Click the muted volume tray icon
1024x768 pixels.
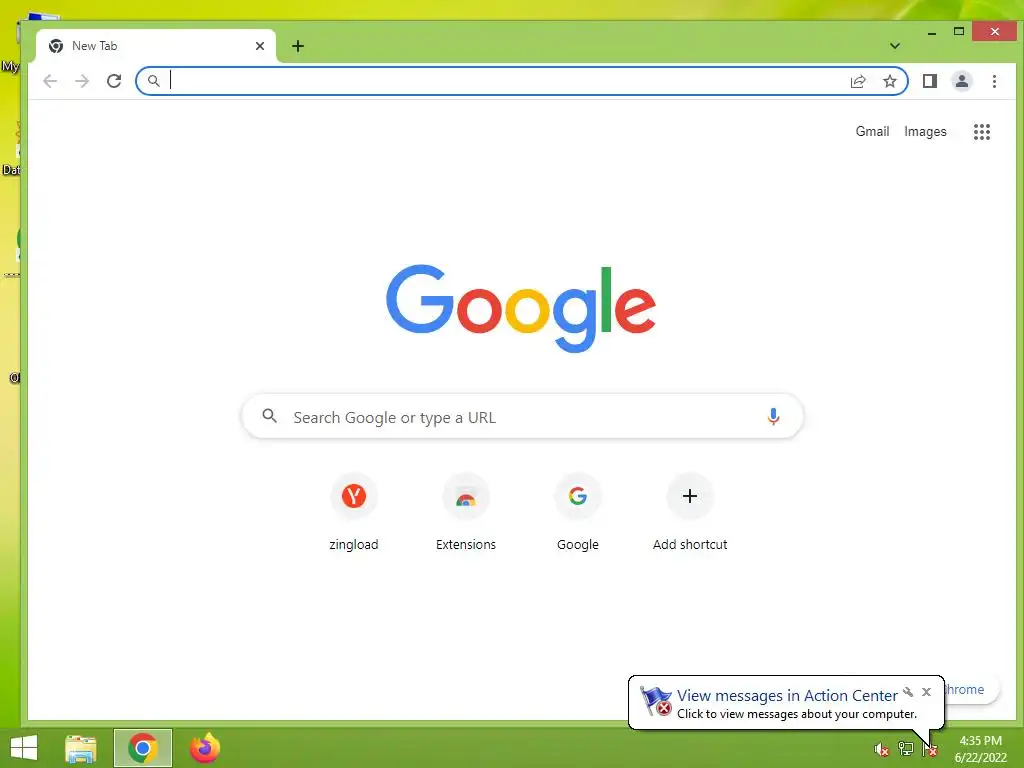881,750
